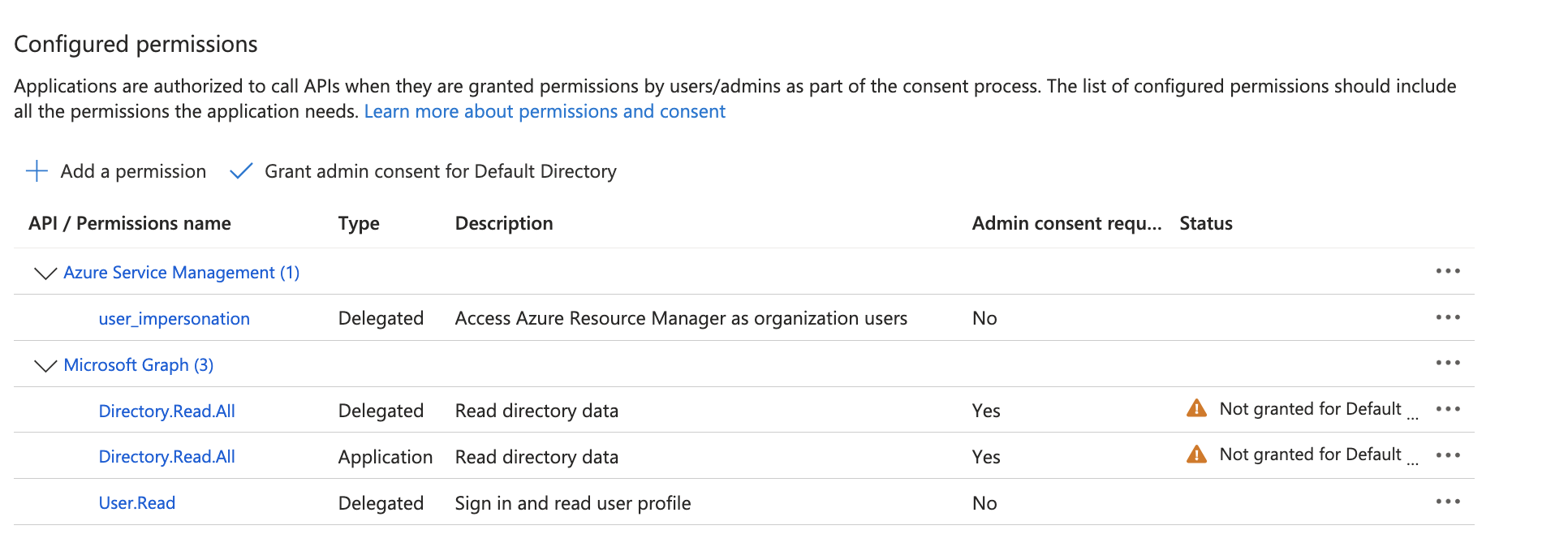Open the user_impersonation permission link
The image size is (1568, 560).
click(x=174, y=319)
